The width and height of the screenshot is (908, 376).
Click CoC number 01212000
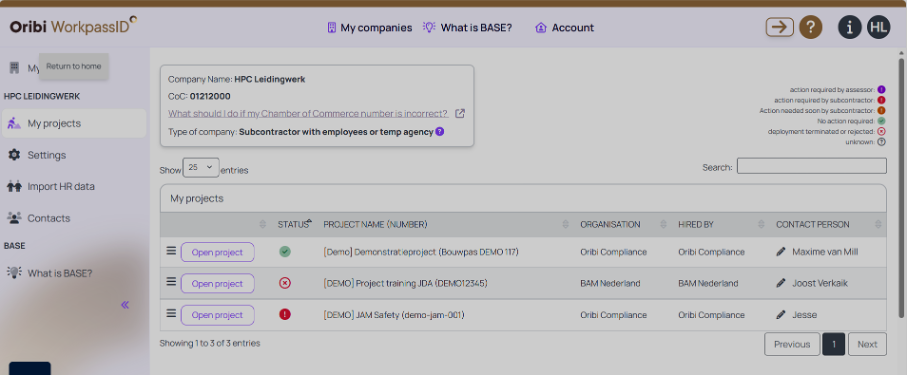tap(210, 97)
